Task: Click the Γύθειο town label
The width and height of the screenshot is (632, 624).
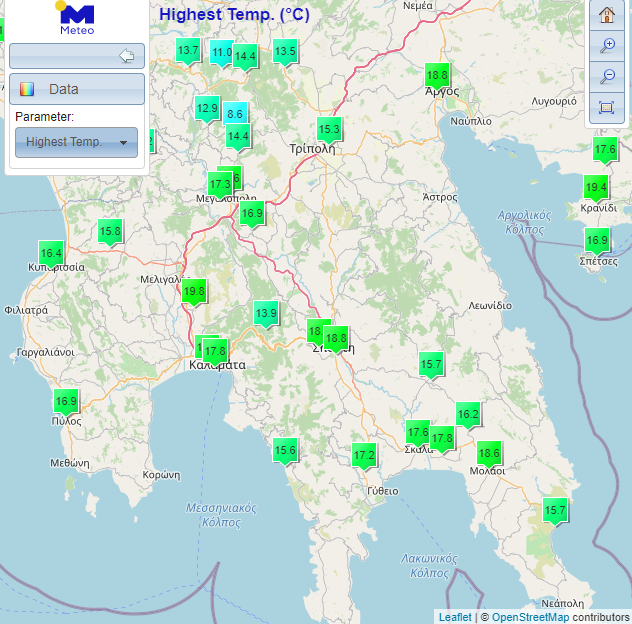Action: pos(383,491)
